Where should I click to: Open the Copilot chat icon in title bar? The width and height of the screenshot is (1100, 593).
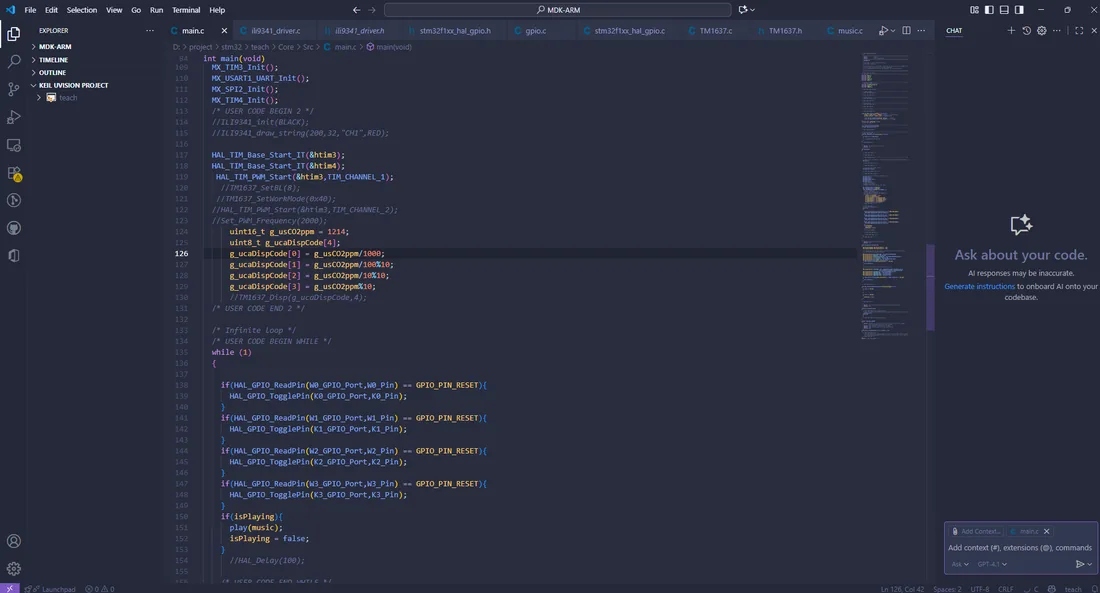[x=743, y=10]
